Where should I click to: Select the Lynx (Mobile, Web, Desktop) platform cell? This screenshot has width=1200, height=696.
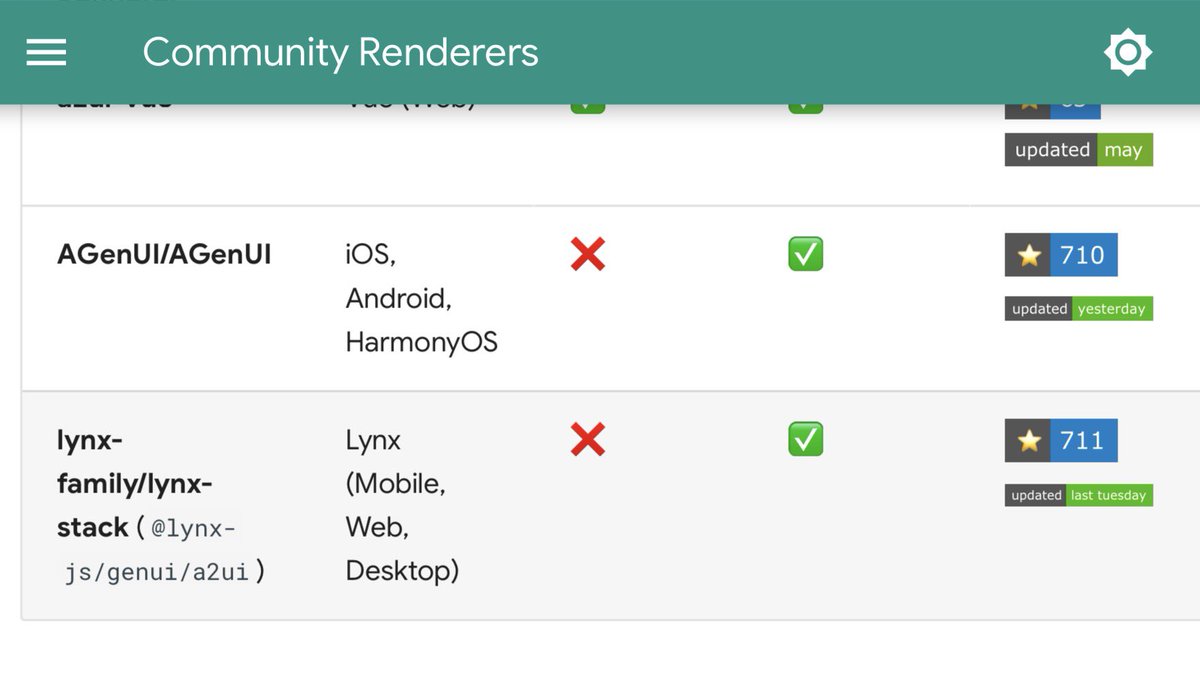pos(402,506)
